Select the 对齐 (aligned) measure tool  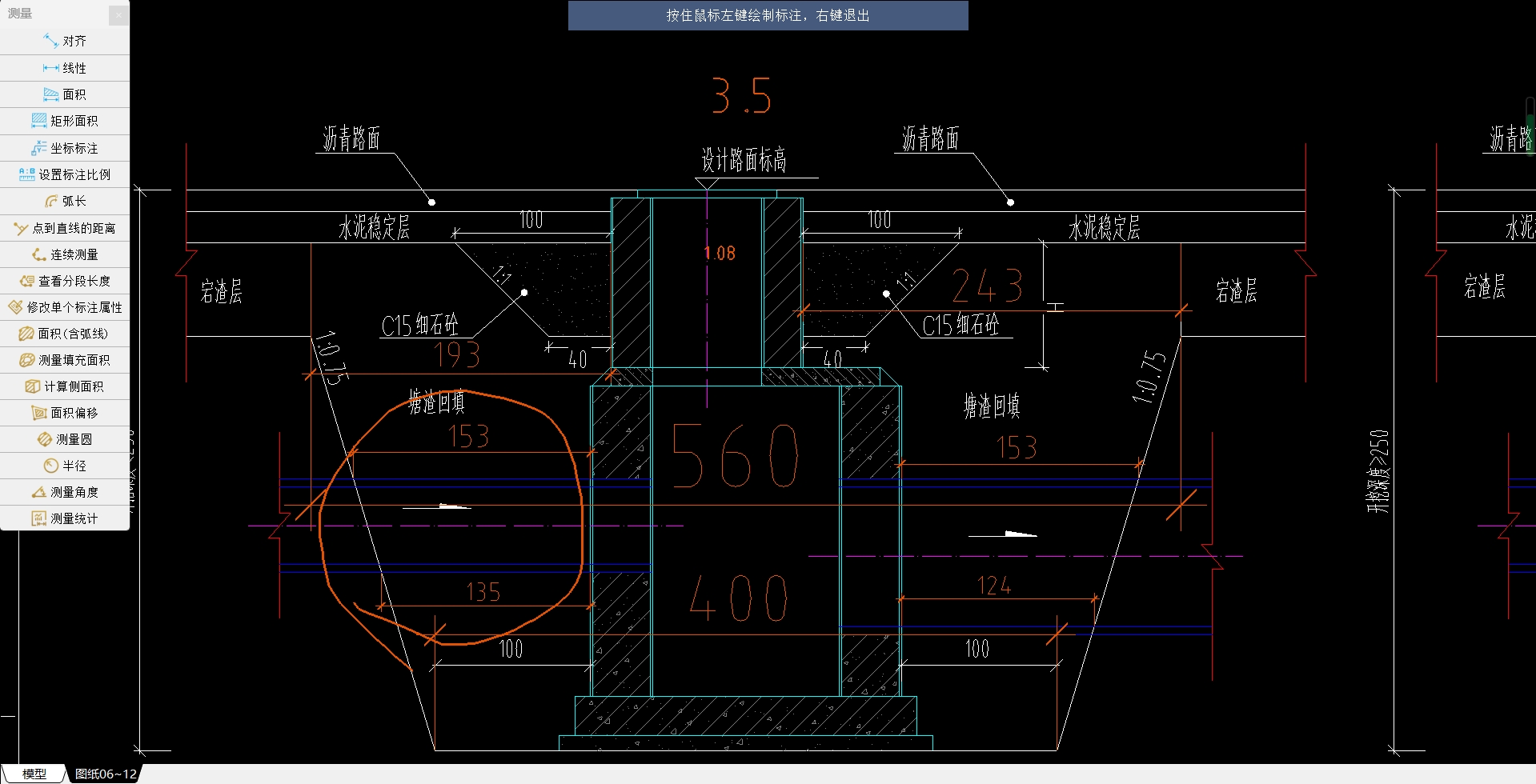[x=65, y=41]
